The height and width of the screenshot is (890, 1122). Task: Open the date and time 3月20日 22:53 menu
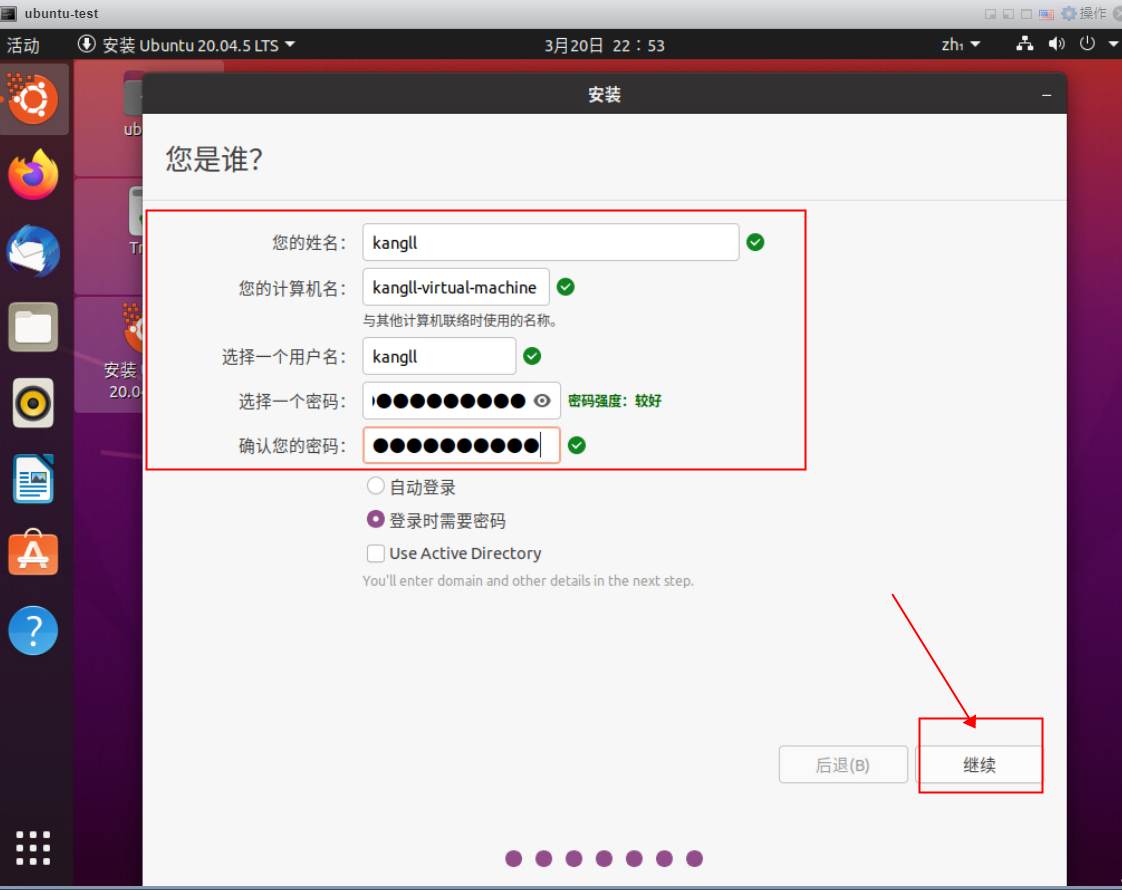605,46
